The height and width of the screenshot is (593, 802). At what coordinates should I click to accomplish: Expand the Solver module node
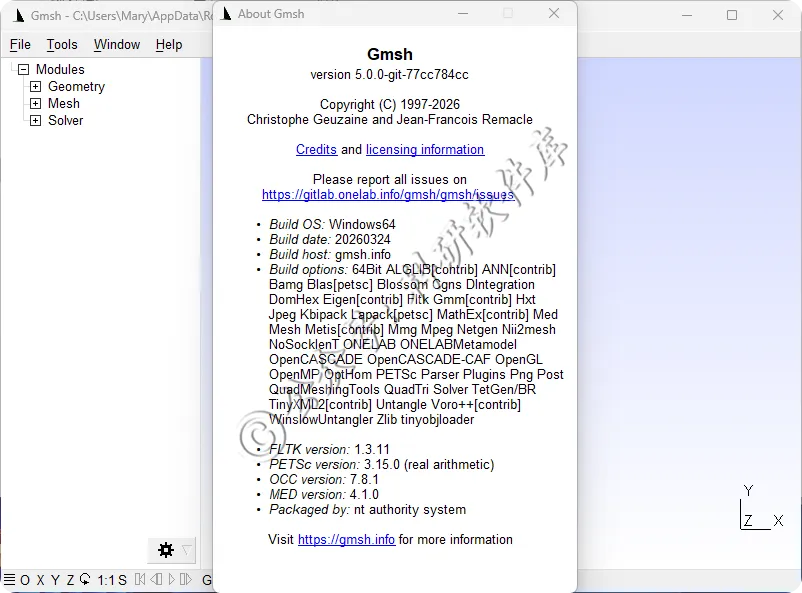35,121
